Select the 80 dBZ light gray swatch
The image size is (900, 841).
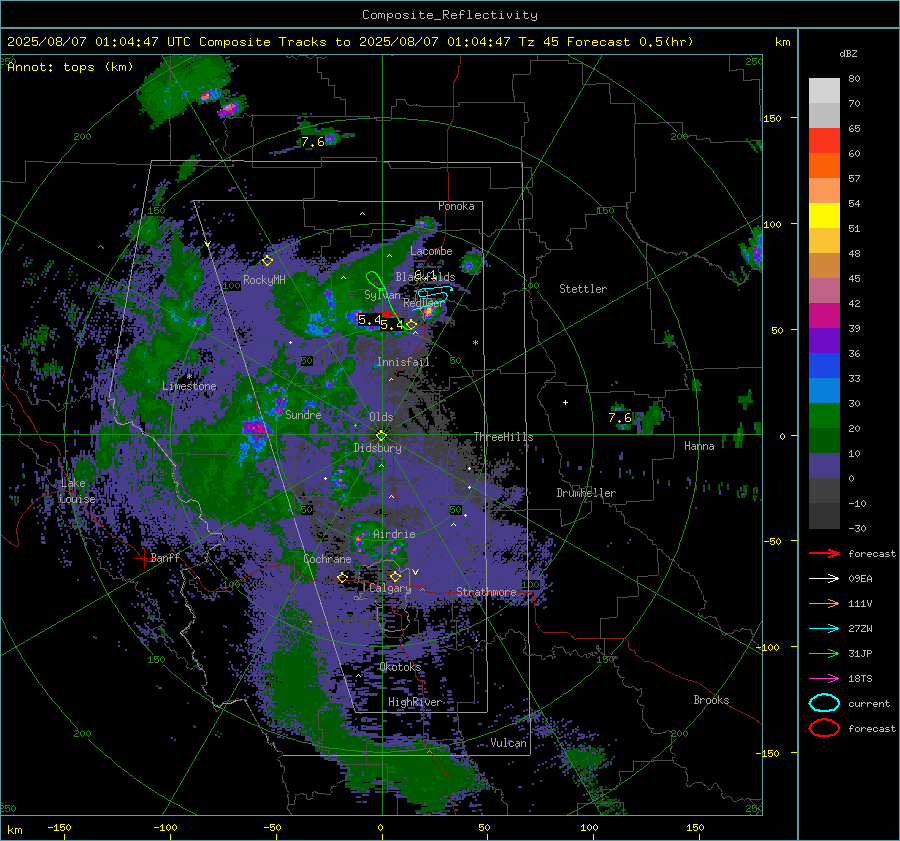pos(824,91)
